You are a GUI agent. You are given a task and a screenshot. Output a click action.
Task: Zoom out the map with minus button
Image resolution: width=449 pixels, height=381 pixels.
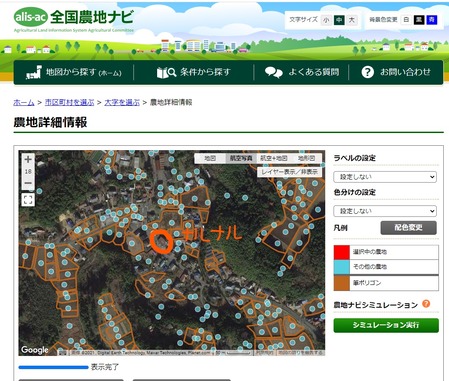click(x=28, y=183)
